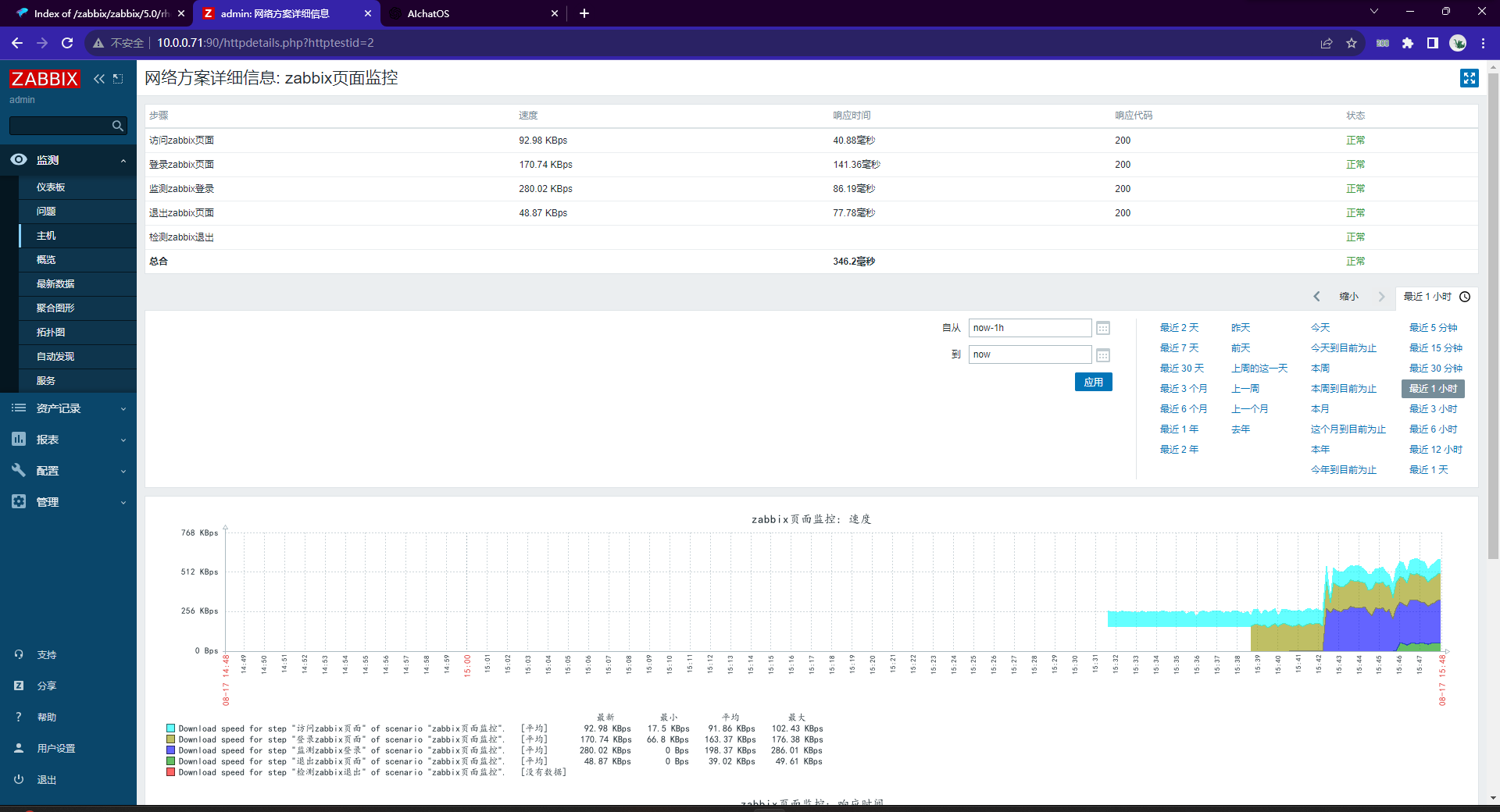Click the user settings person icon
Screen dimensions: 1500x812
tap(19, 748)
